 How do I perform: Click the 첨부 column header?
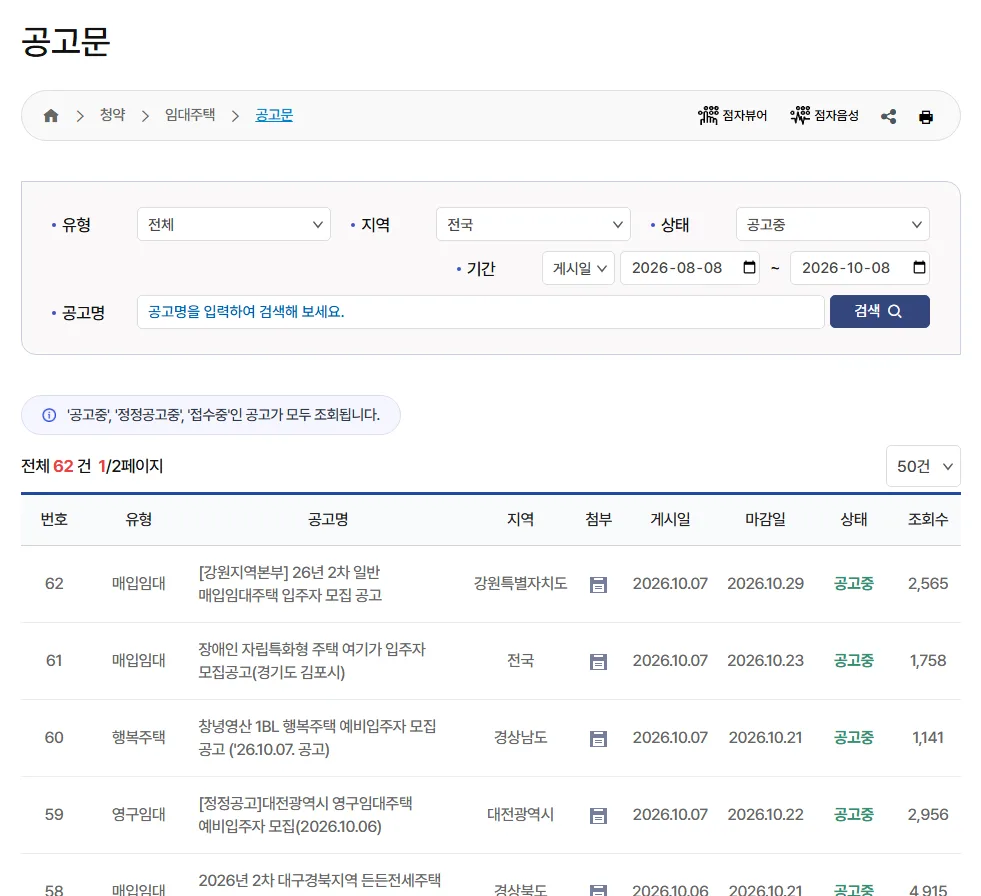(x=598, y=519)
